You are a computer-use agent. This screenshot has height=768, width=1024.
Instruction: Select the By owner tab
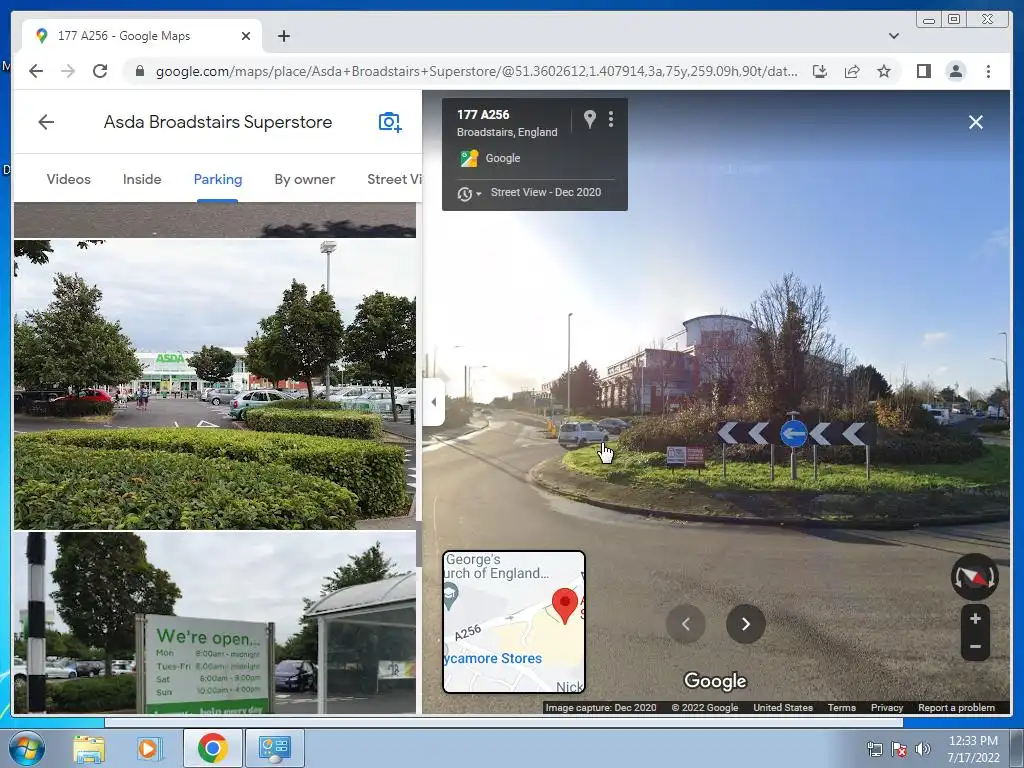(304, 179)
